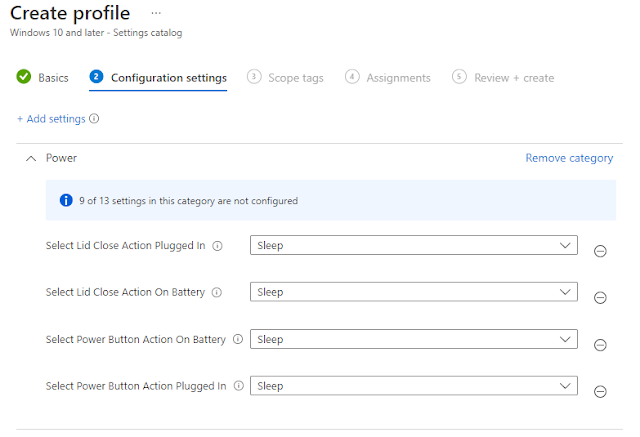The width and height of the screenshot is (640, 437).
Task: Click the Remove category link
Action: coord(569,158)
